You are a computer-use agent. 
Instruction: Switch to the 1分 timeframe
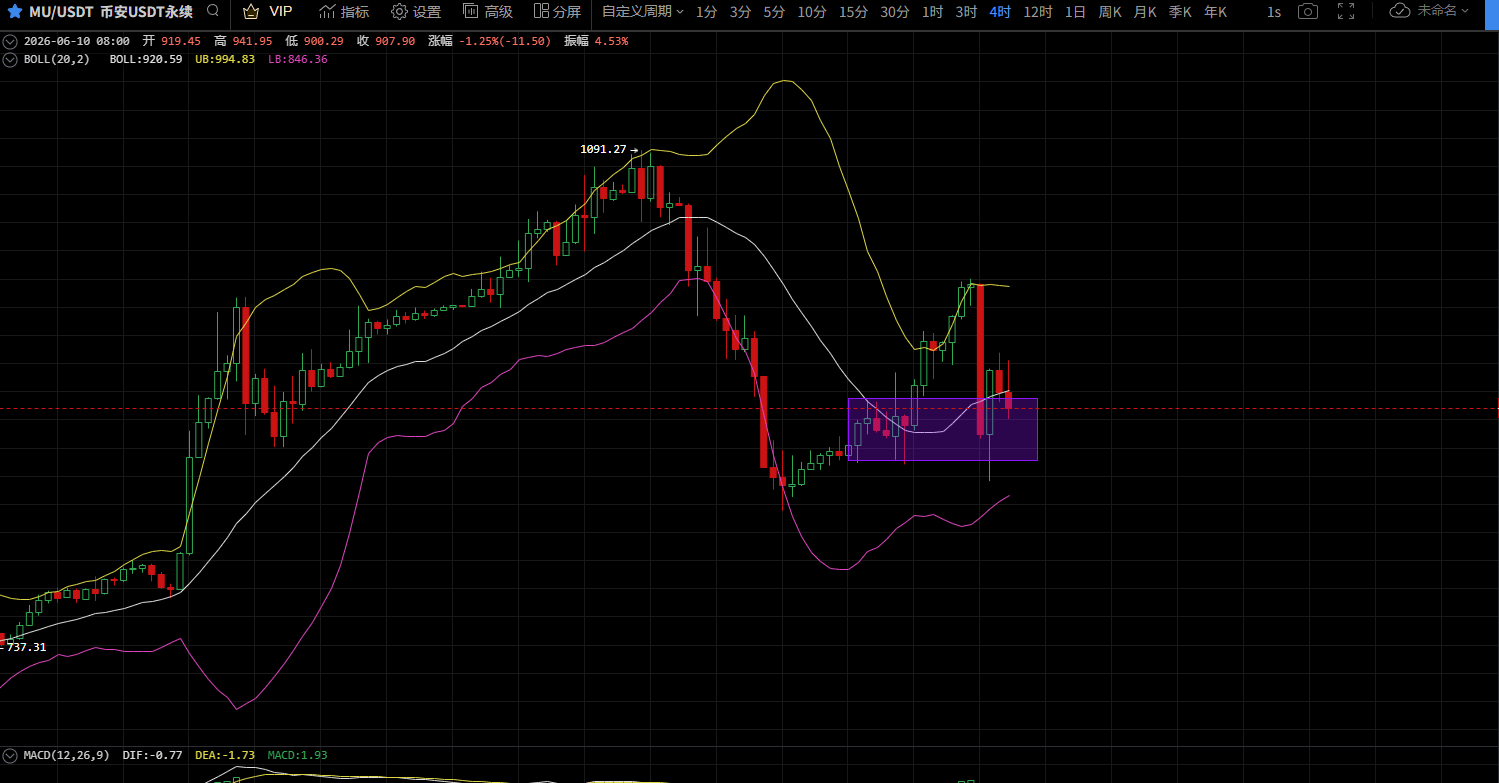pyautogui.click(x=706, y=11)
